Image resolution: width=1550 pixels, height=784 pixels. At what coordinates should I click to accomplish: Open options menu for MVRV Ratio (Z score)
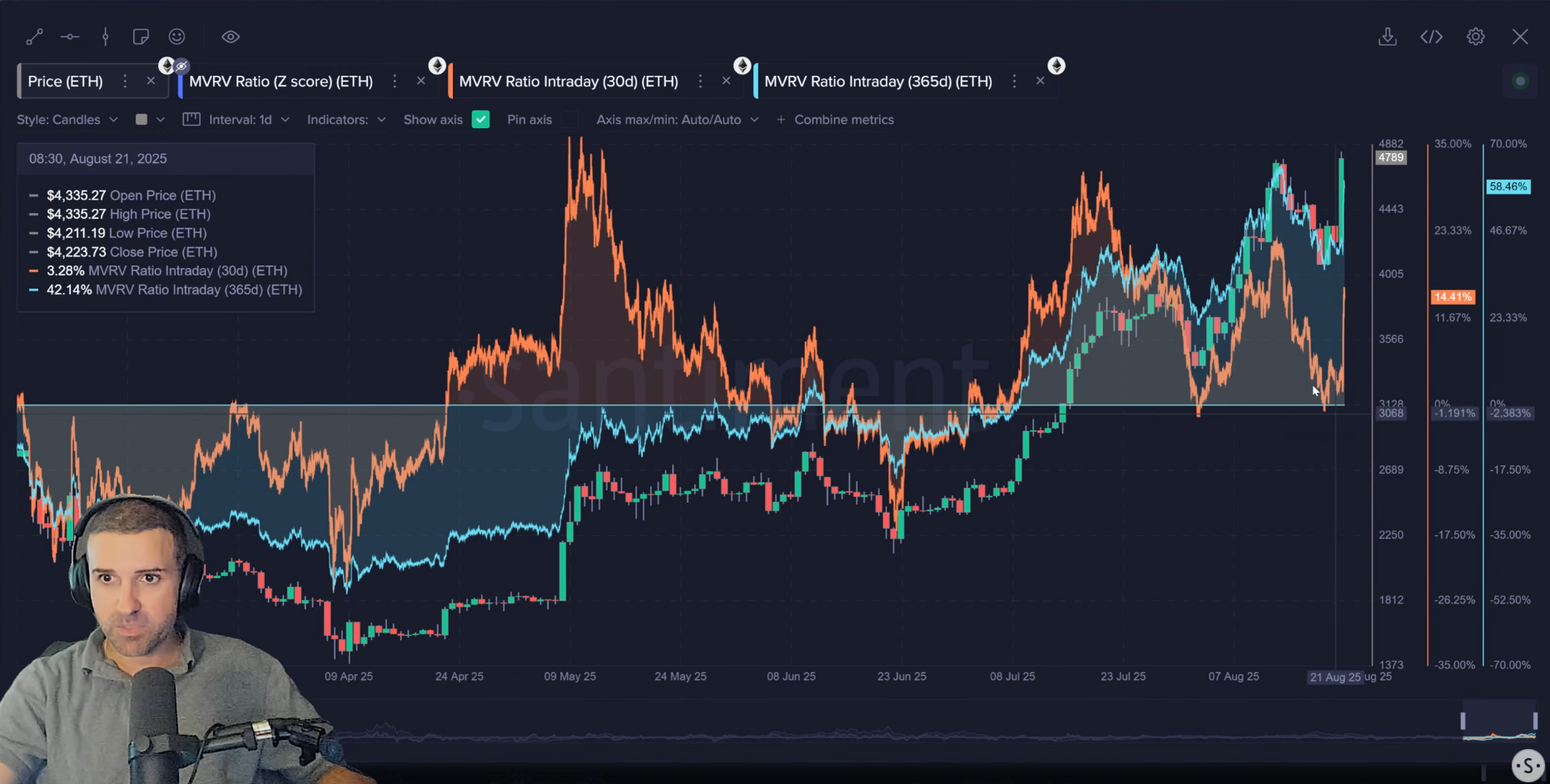click(x=395, y=81)
